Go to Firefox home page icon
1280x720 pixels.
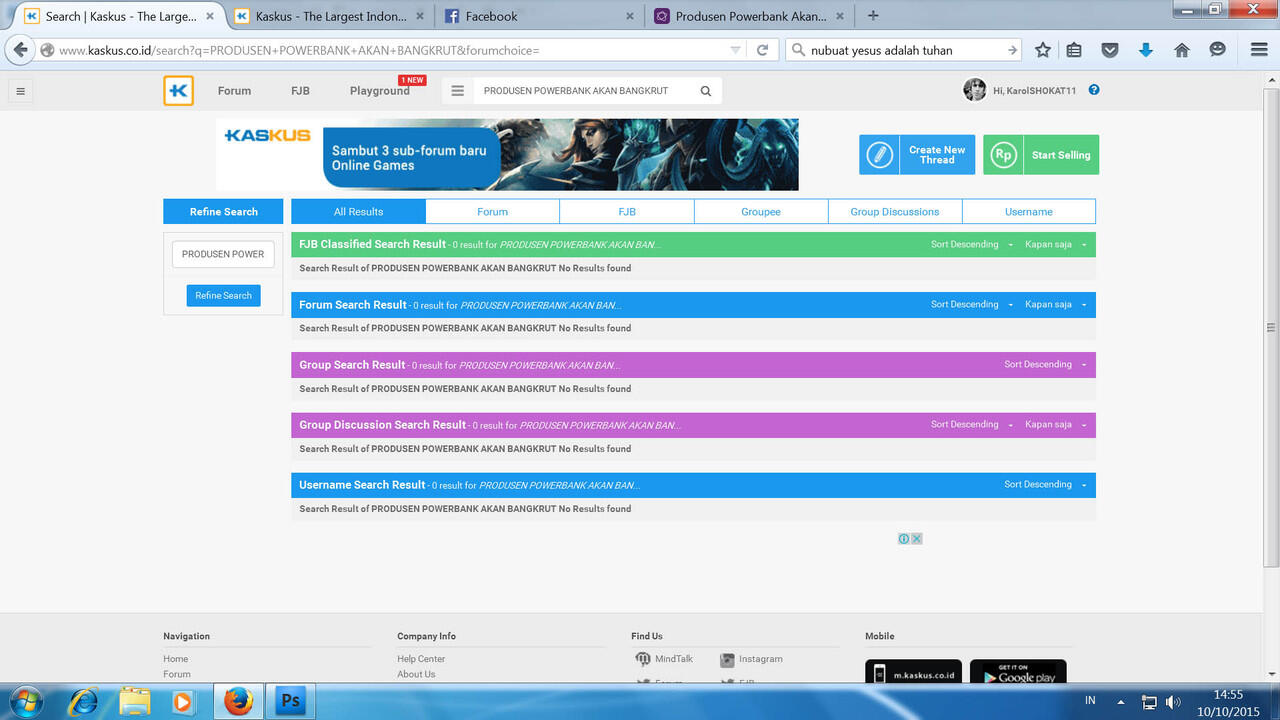[1181, 50]
